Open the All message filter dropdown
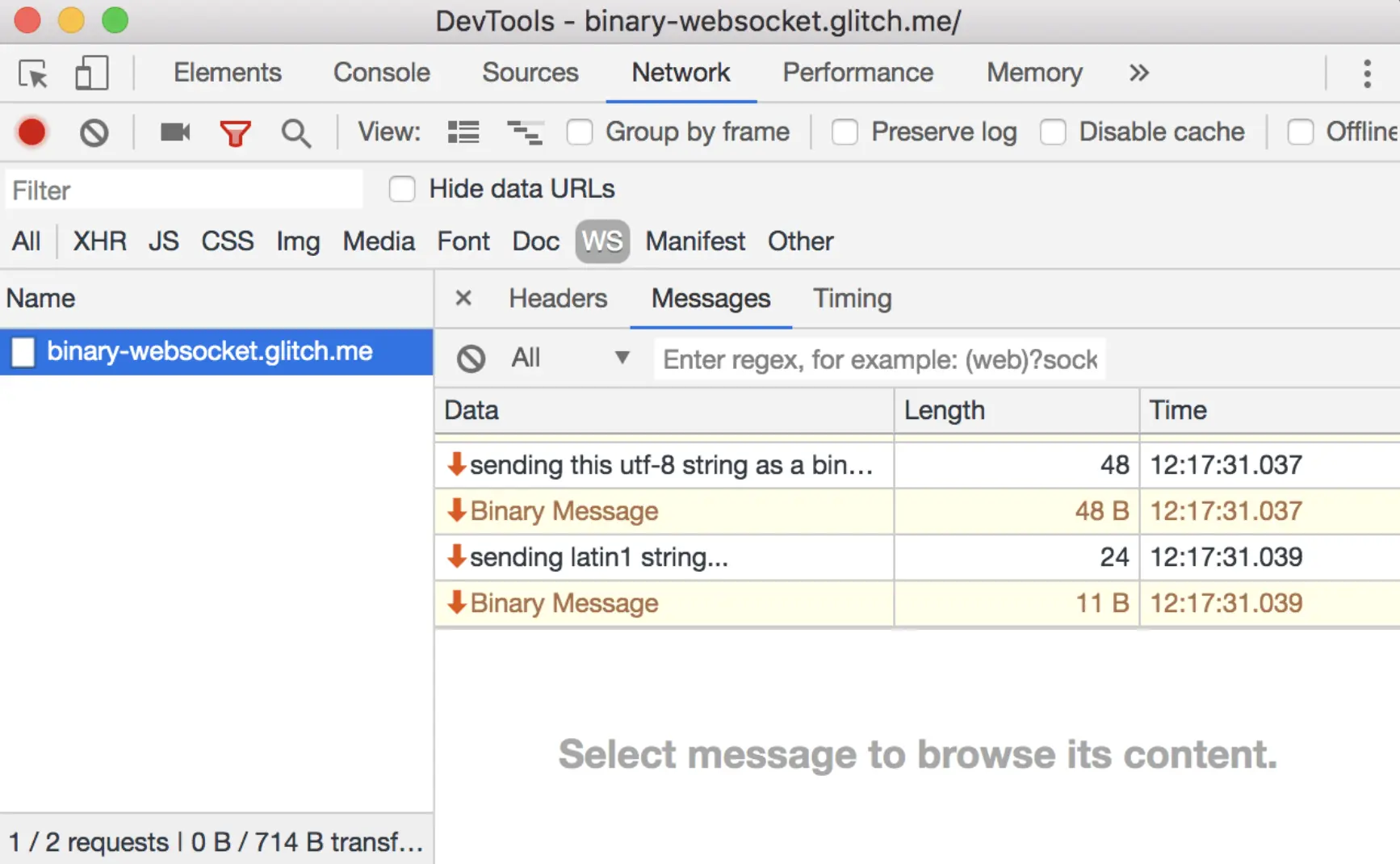Viewport: 1400px width, 864px height. tap(570, 358)
